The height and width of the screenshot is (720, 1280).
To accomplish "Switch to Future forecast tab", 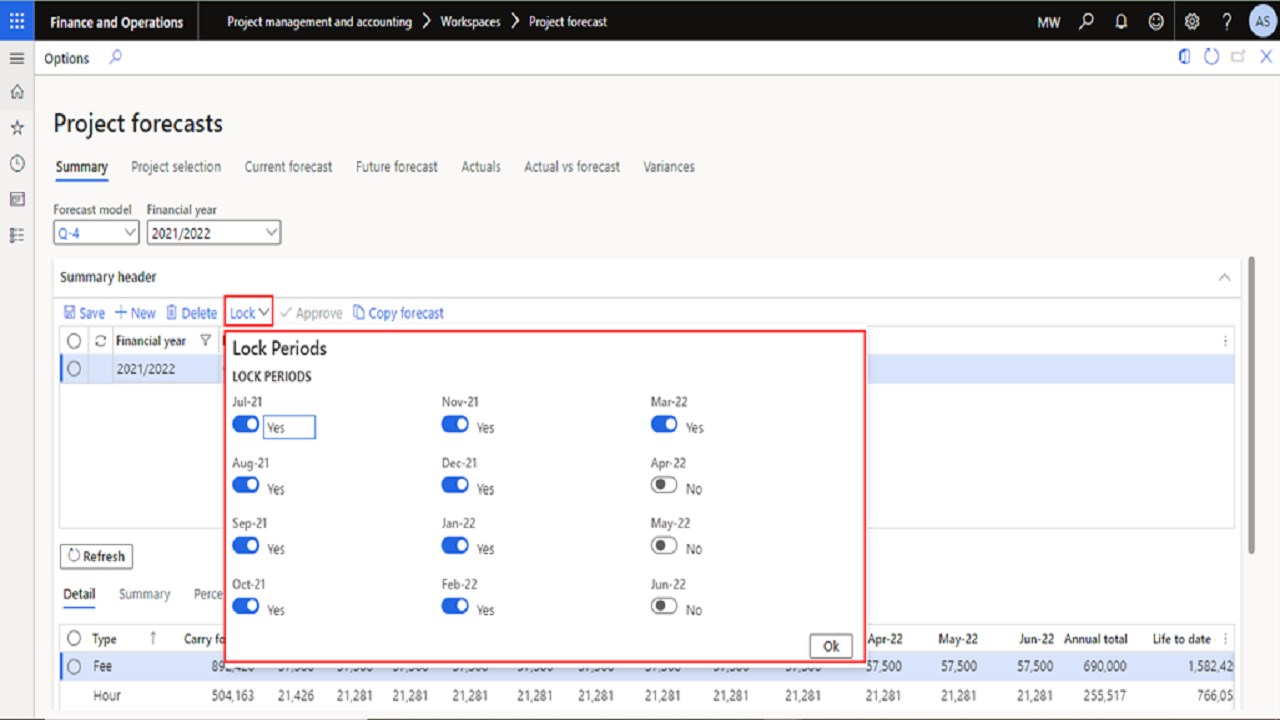I will tap(397, 167).
